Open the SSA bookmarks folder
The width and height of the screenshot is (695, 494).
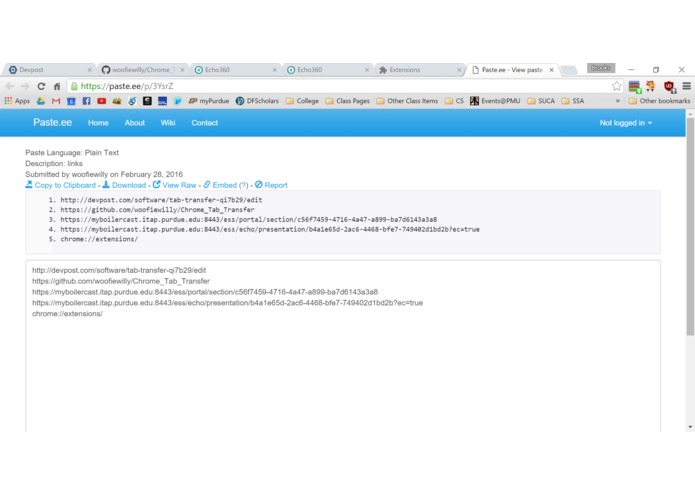573,101
